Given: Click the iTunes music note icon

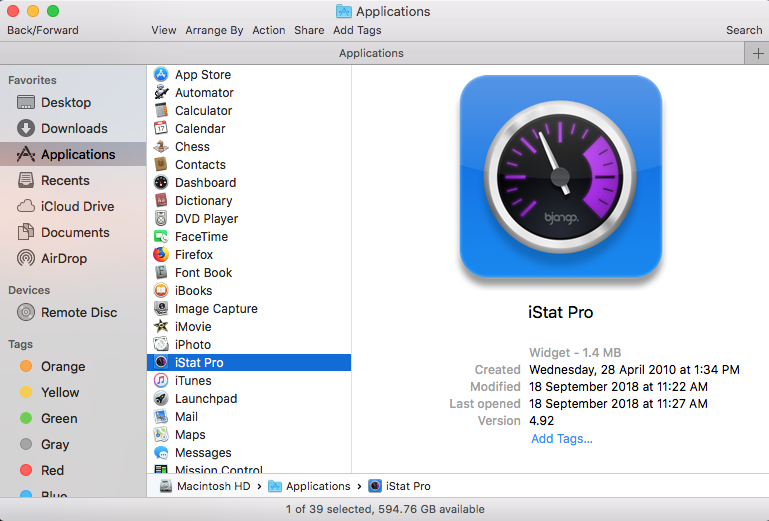Looking at the screenshot, I should 161,380.
